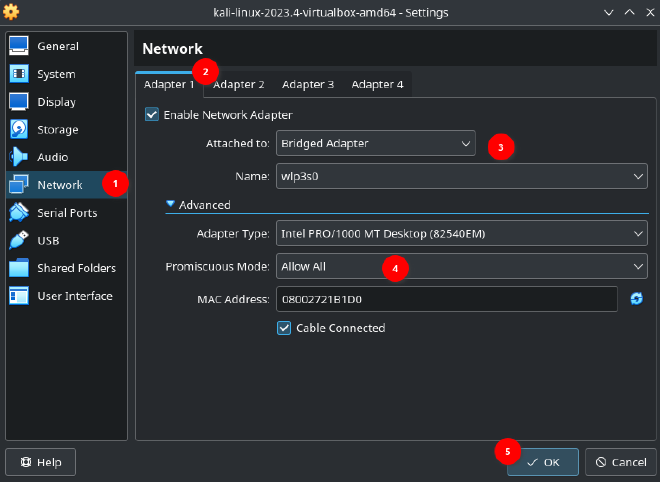Open the Shared Folders settings page
This screenshot has width=660, height=482.
pos(67,268)
